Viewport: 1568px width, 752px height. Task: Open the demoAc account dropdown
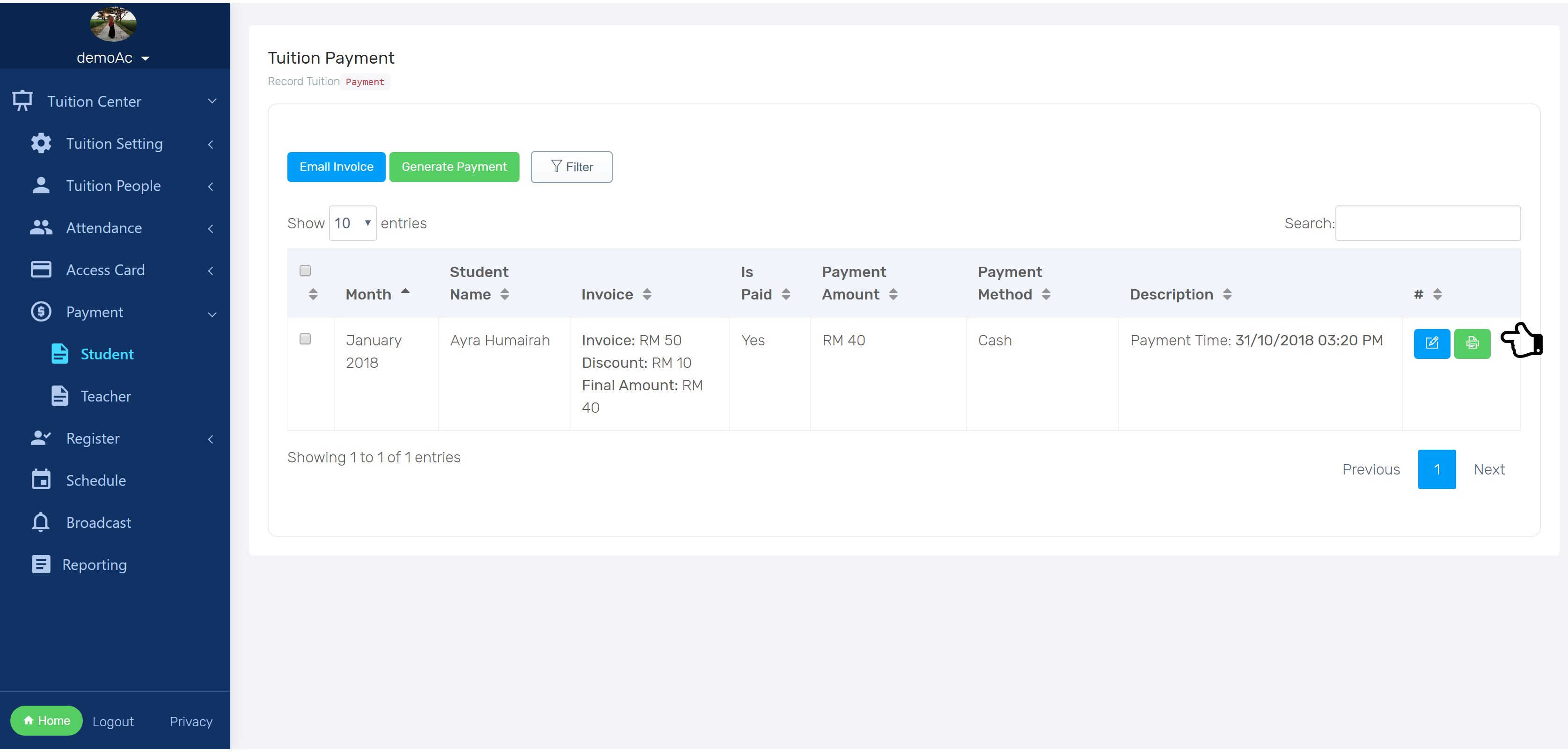[113, 58]
